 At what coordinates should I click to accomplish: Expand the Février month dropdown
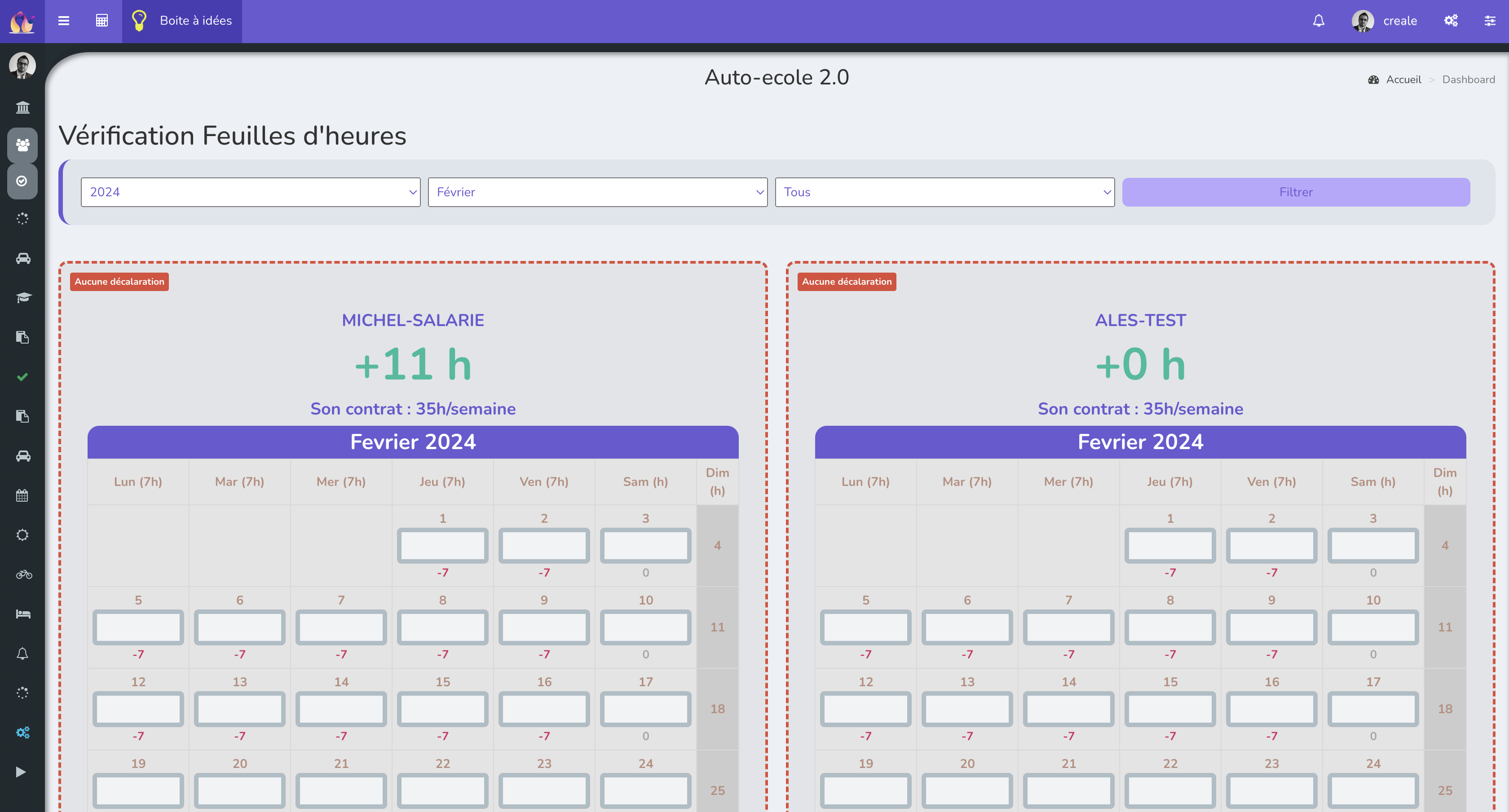(597, 192)
